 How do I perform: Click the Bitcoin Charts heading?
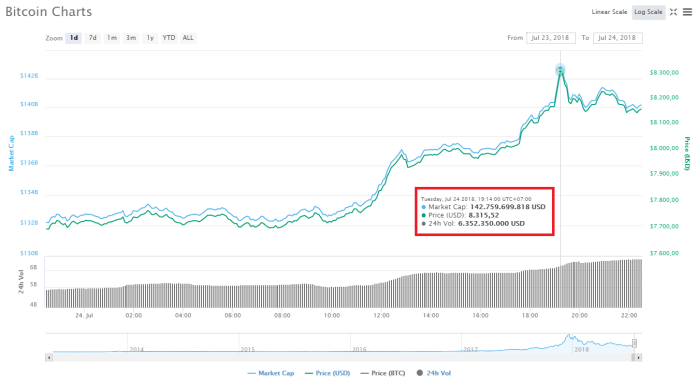click(49, 12)
